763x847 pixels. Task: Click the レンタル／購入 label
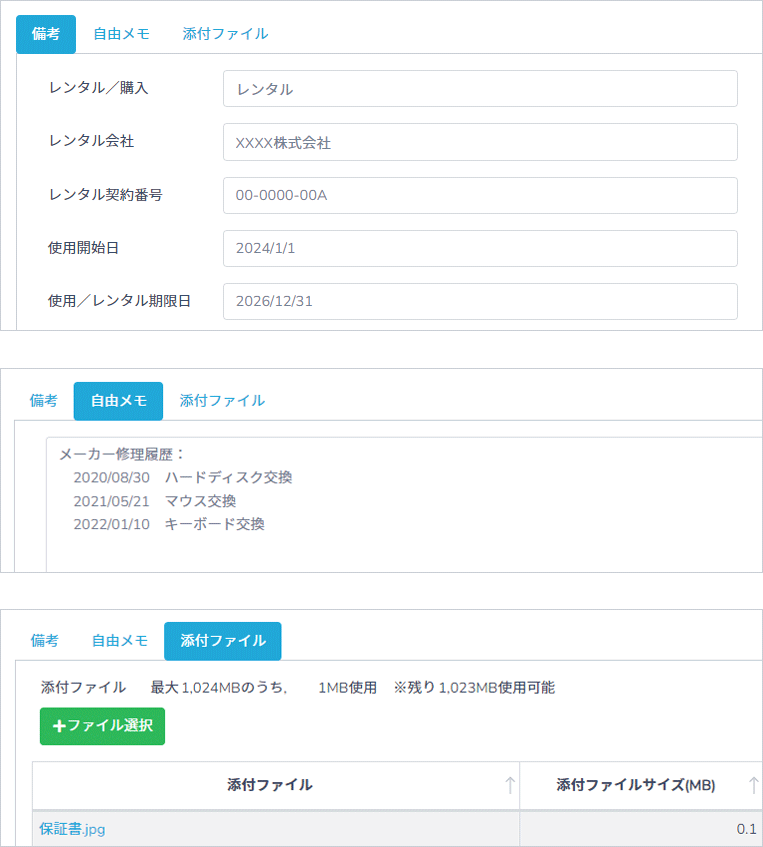pyautogui.click(x=98, y=88)
